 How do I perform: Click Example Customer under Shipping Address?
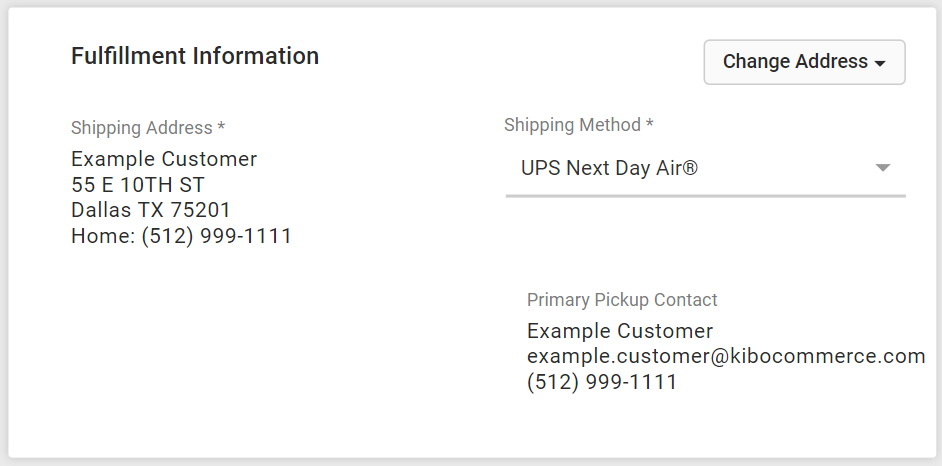pyautogui.click(x=164, y=159)
